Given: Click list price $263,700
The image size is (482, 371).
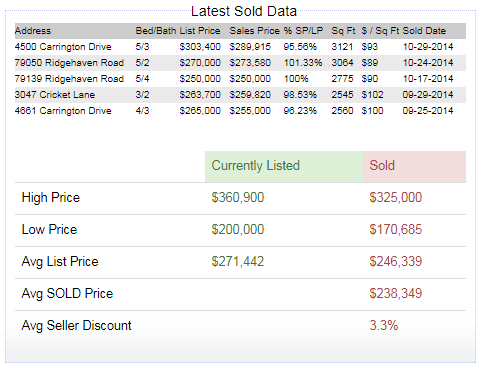Looking at the screenshot, I should (x=200, y=95).
